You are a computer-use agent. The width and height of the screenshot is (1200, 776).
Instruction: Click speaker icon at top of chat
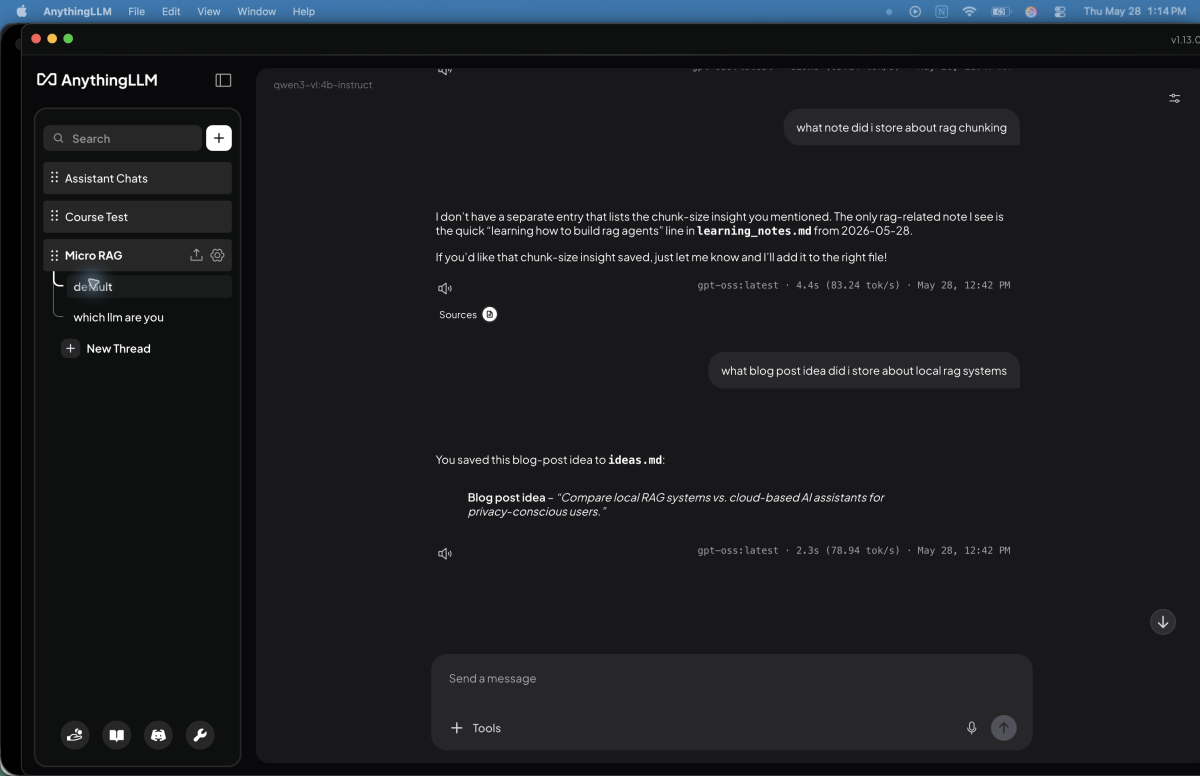coord(445,70)
